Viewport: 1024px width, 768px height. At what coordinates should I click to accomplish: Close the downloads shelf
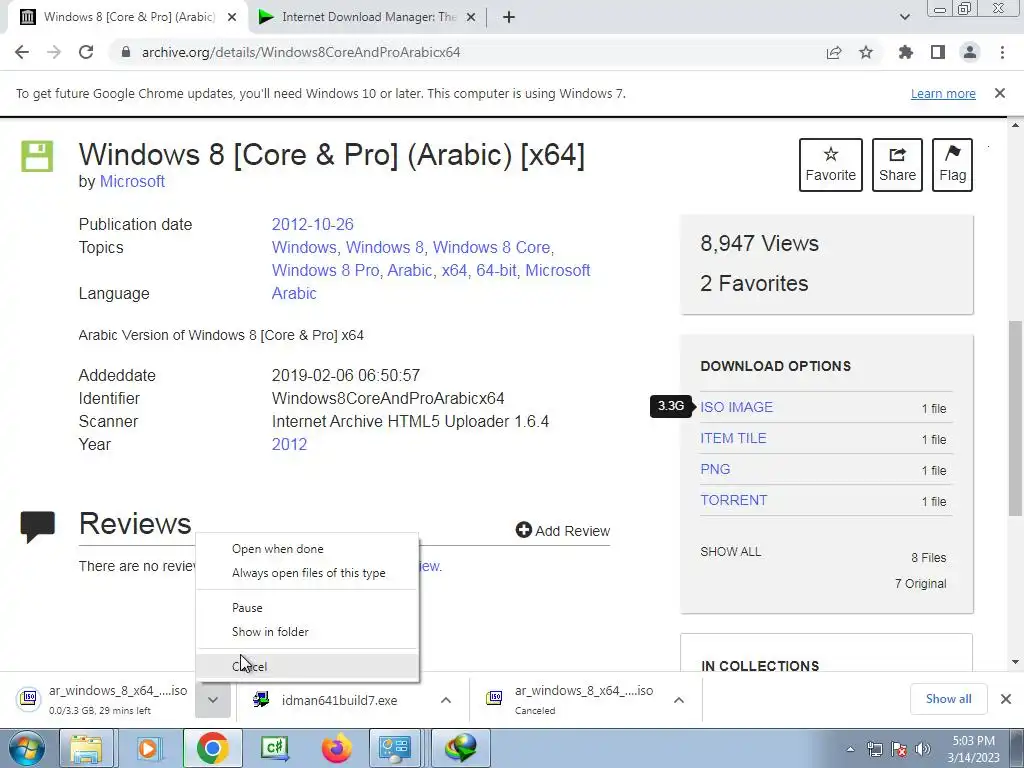1006,699
